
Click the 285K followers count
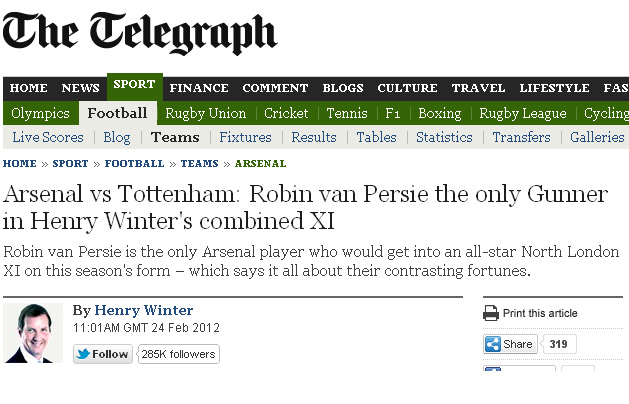[x=179, y=354]
